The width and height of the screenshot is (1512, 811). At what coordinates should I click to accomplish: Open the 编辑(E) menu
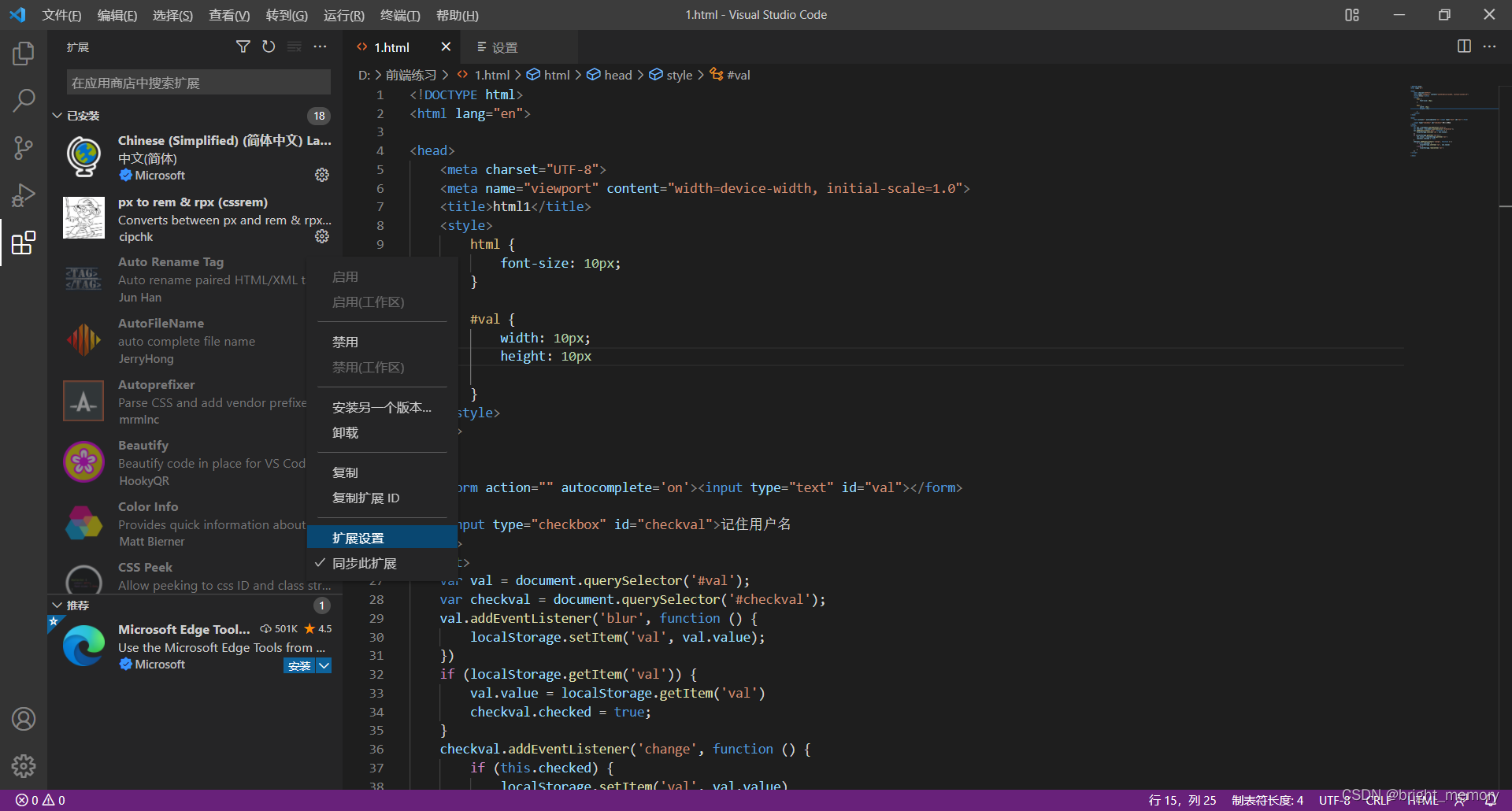click(x=117, y=15)
